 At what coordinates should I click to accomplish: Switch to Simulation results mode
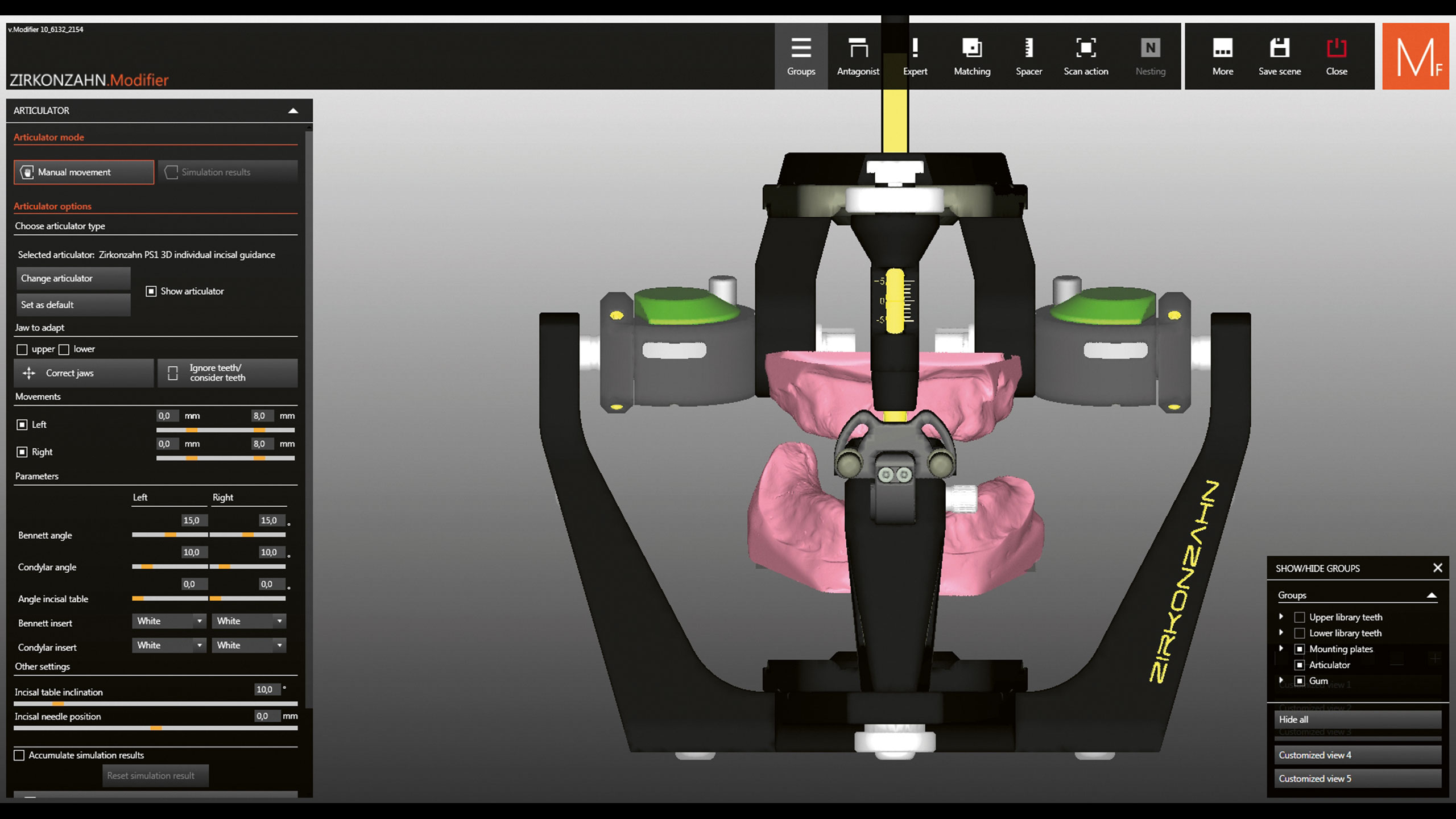[x=227, y=172]
